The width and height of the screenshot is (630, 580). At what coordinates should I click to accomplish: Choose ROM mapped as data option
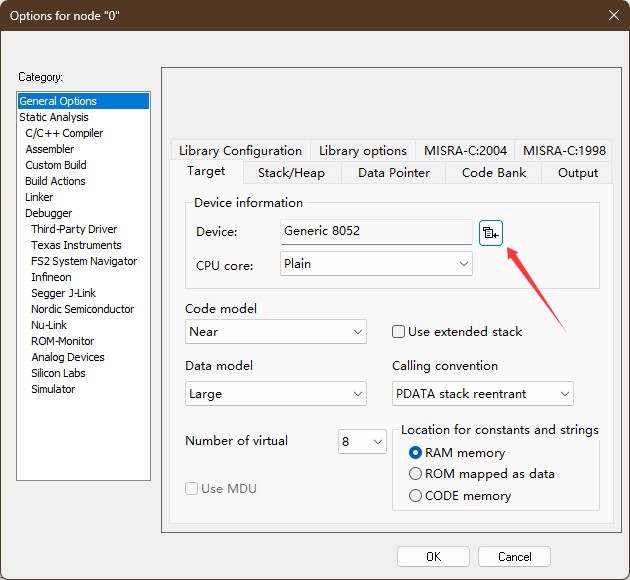point(416,474)
